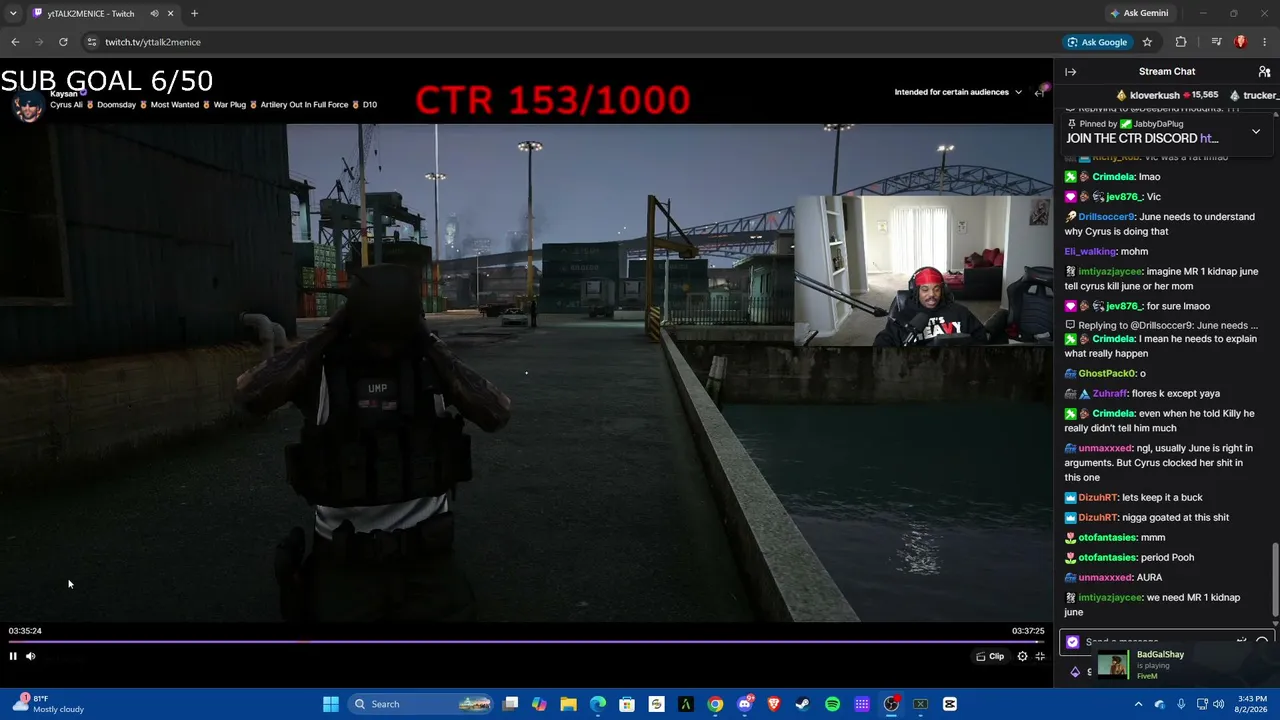Screen dimensions: 1280x720
Task: Open Brave browser from the taskbar
Action: point(773,704)
